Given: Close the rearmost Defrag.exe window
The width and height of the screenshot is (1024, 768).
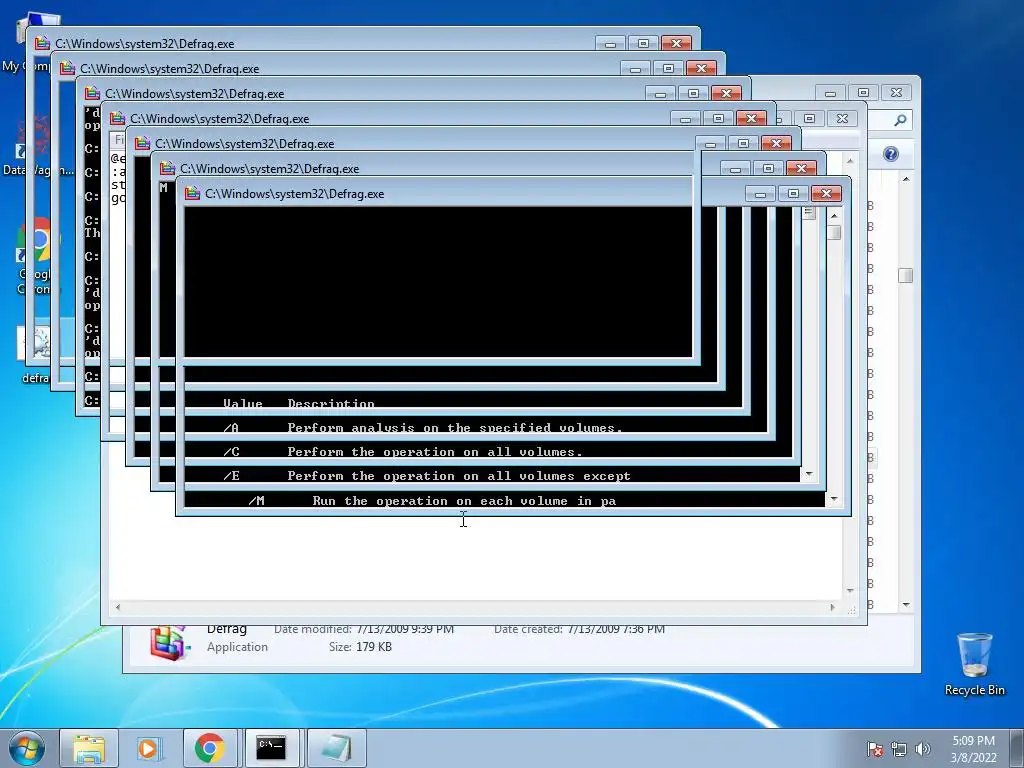Looking at the screenshot, I should (676, 43).
